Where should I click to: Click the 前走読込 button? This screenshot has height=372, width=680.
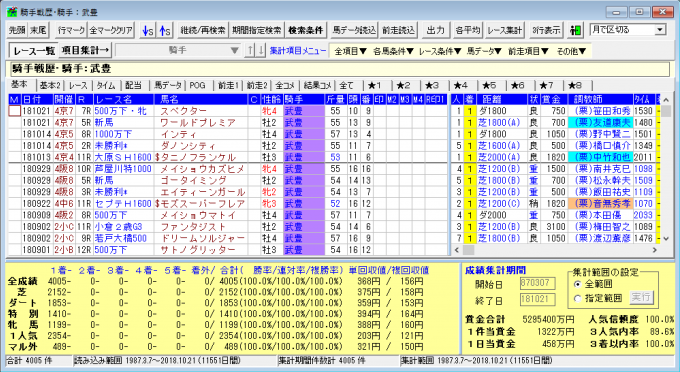398,30
